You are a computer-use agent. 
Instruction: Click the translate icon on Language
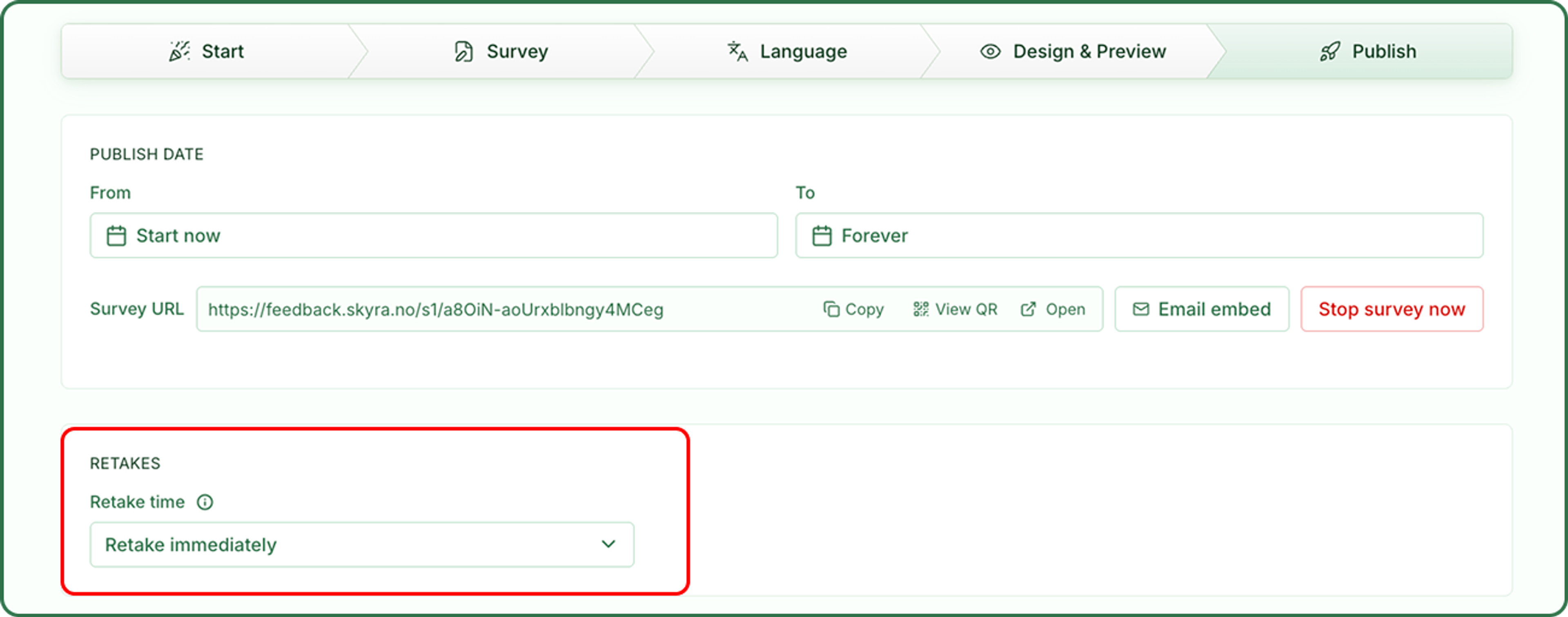(x=738, y=52)
